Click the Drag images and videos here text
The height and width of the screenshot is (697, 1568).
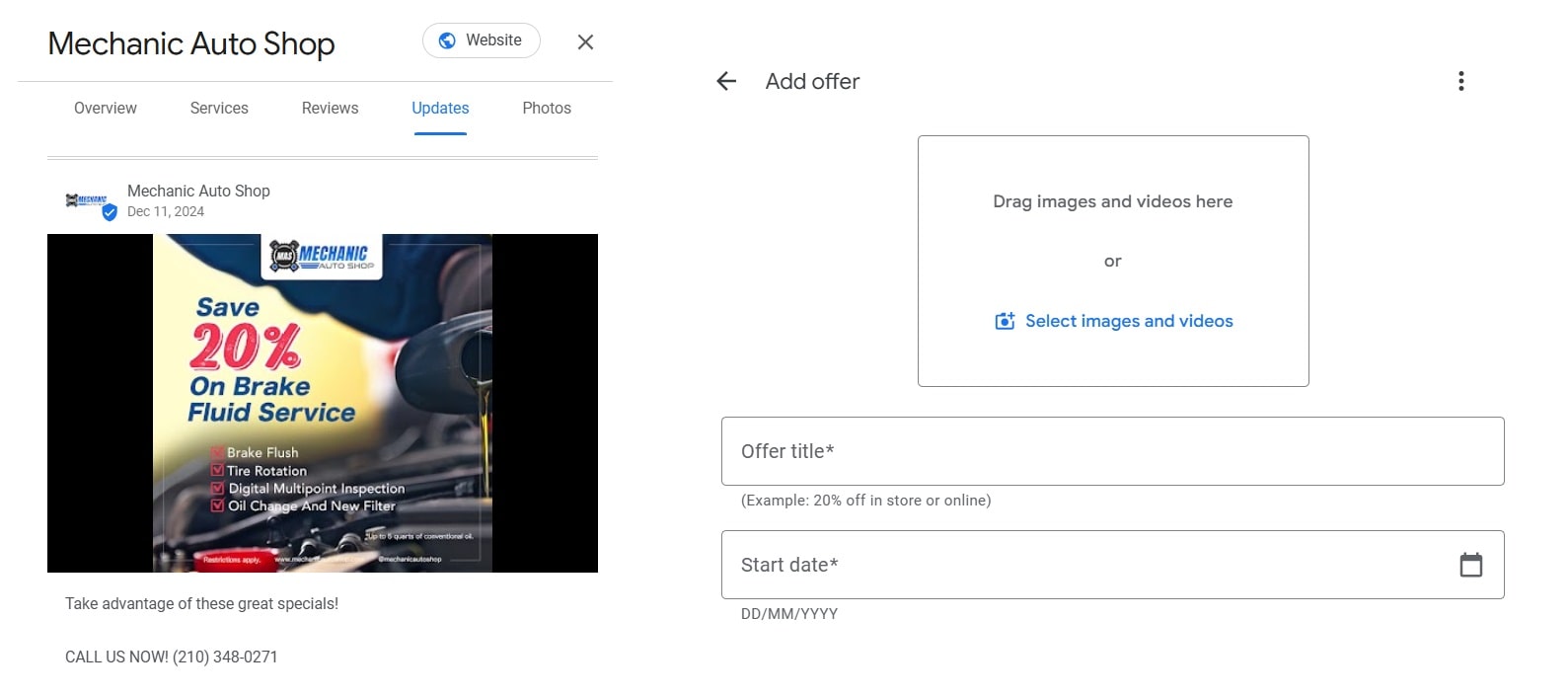[x=1112, y=201]
